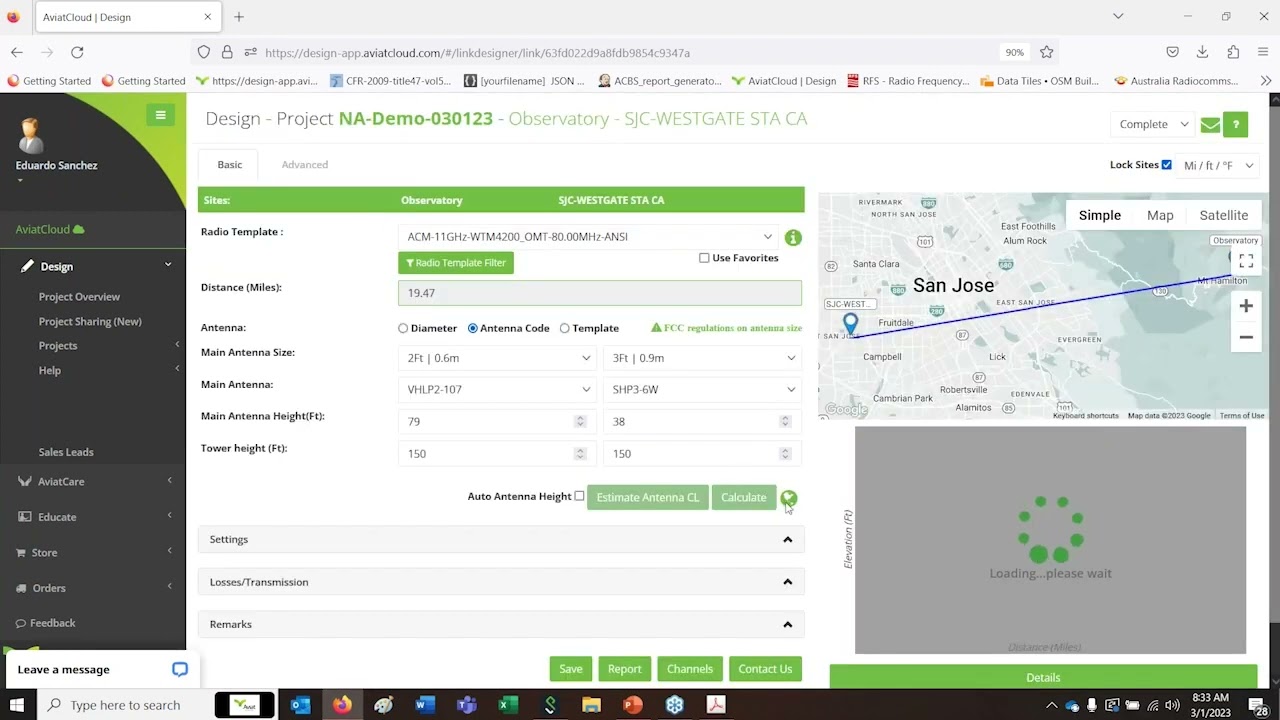Open Project Sharing (New) in sidebar
This screenshot has height=720, width=1280.
coord(90,322)
